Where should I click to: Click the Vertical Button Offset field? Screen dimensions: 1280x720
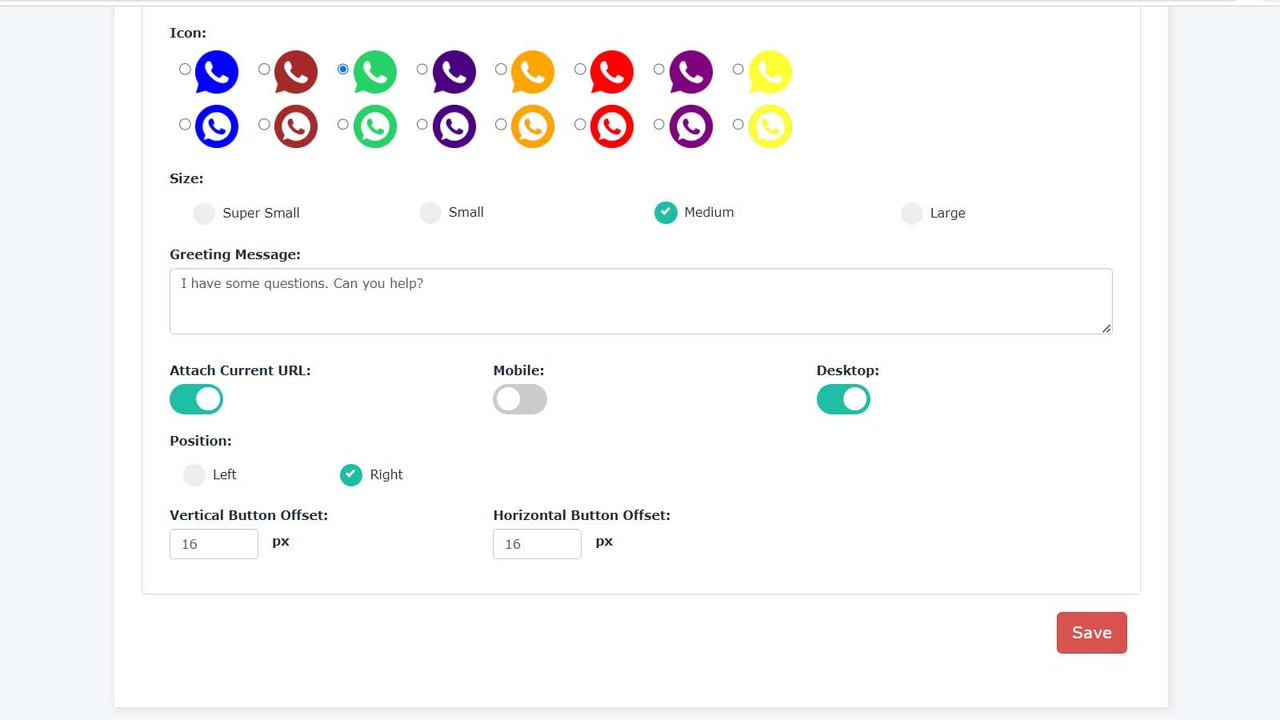tap(214, 544)
